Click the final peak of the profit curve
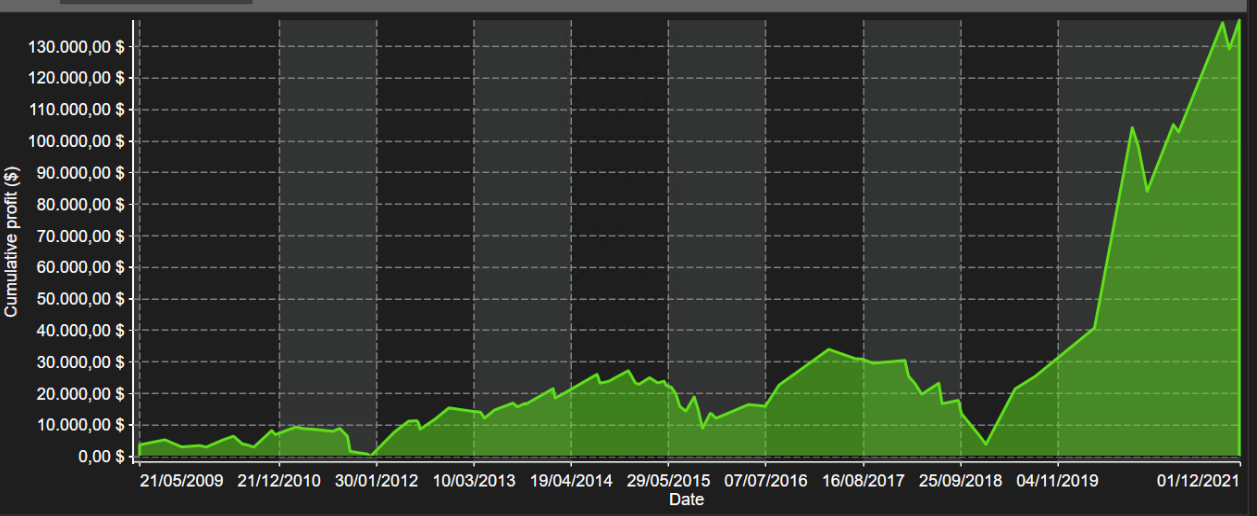 [1238, 21]
